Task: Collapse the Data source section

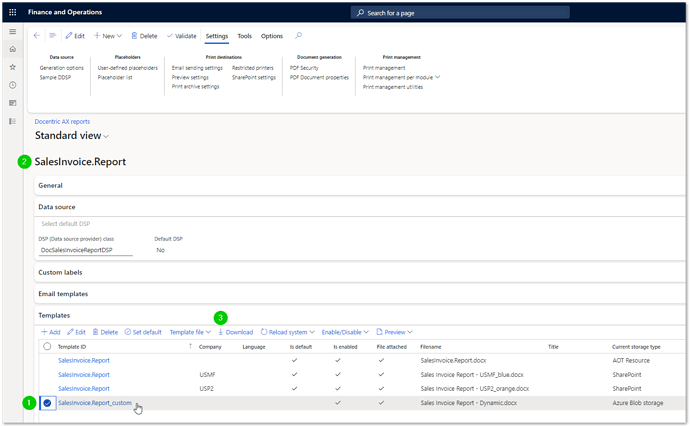Action: pyautogui.click(x=359, y=207)
